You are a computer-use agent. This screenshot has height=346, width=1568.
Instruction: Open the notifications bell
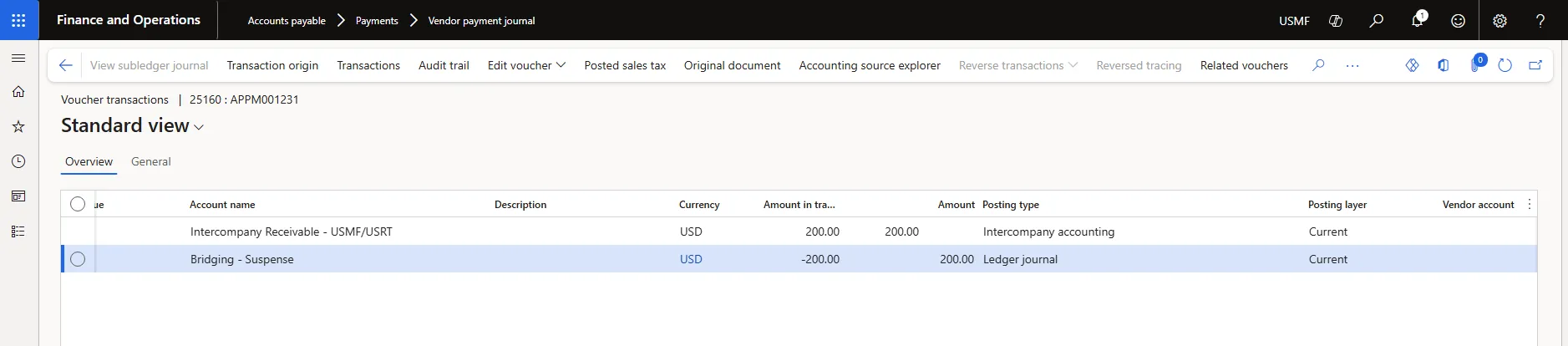[1418, 20]
